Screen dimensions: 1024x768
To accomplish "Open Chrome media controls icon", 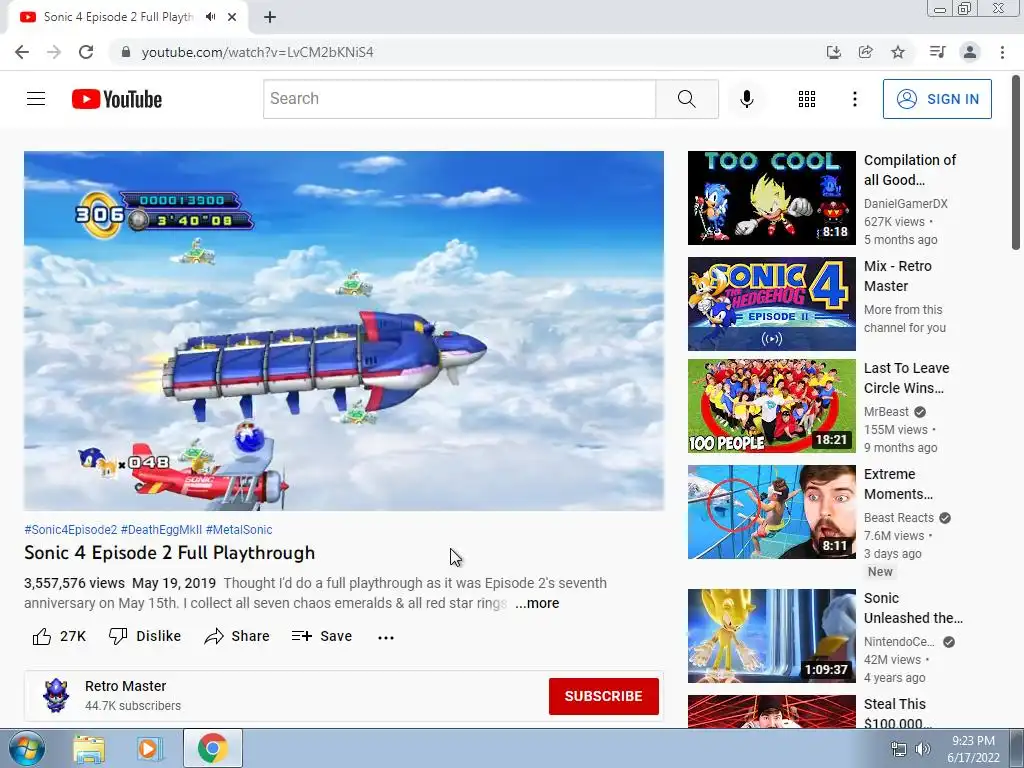I will tap(937, 52).
